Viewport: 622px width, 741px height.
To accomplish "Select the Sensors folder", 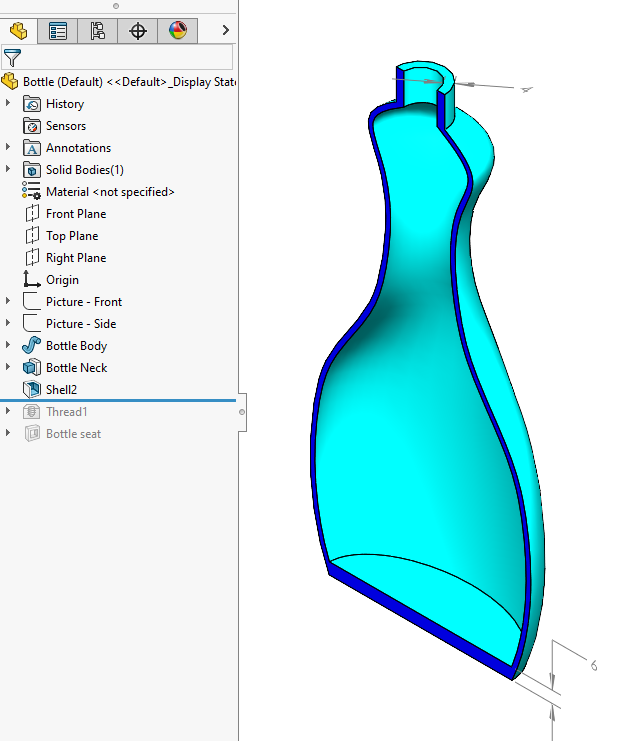I will coord(65,126).
